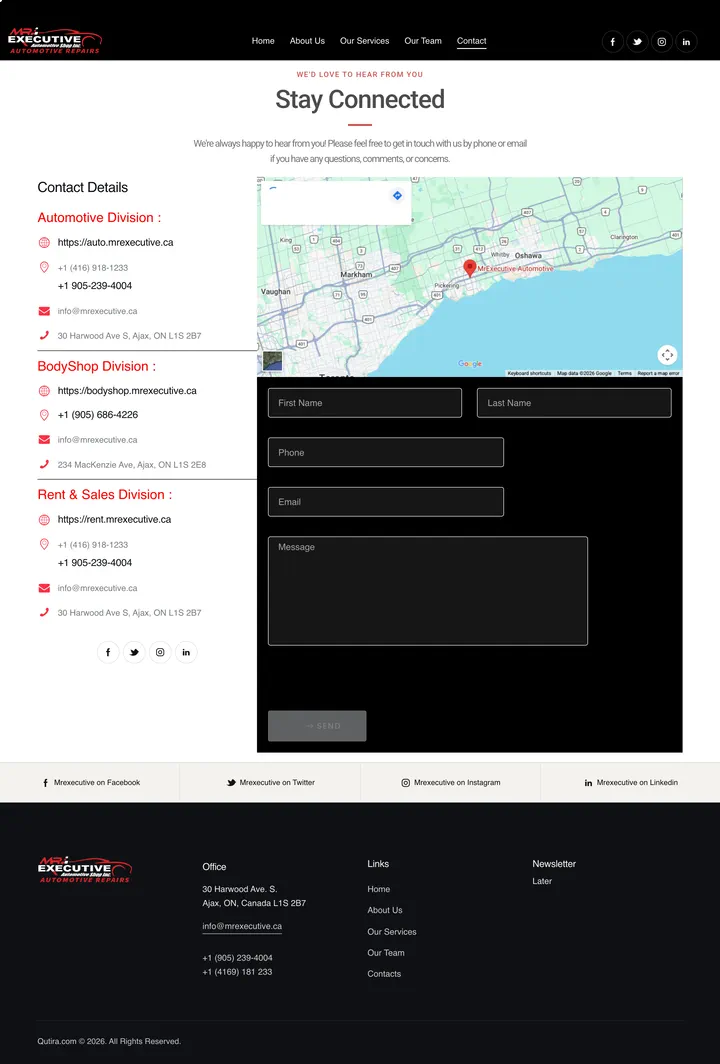The image size is (720, 1064).
Task: Open the header LinkedIn icon
Action: [686, 41]
